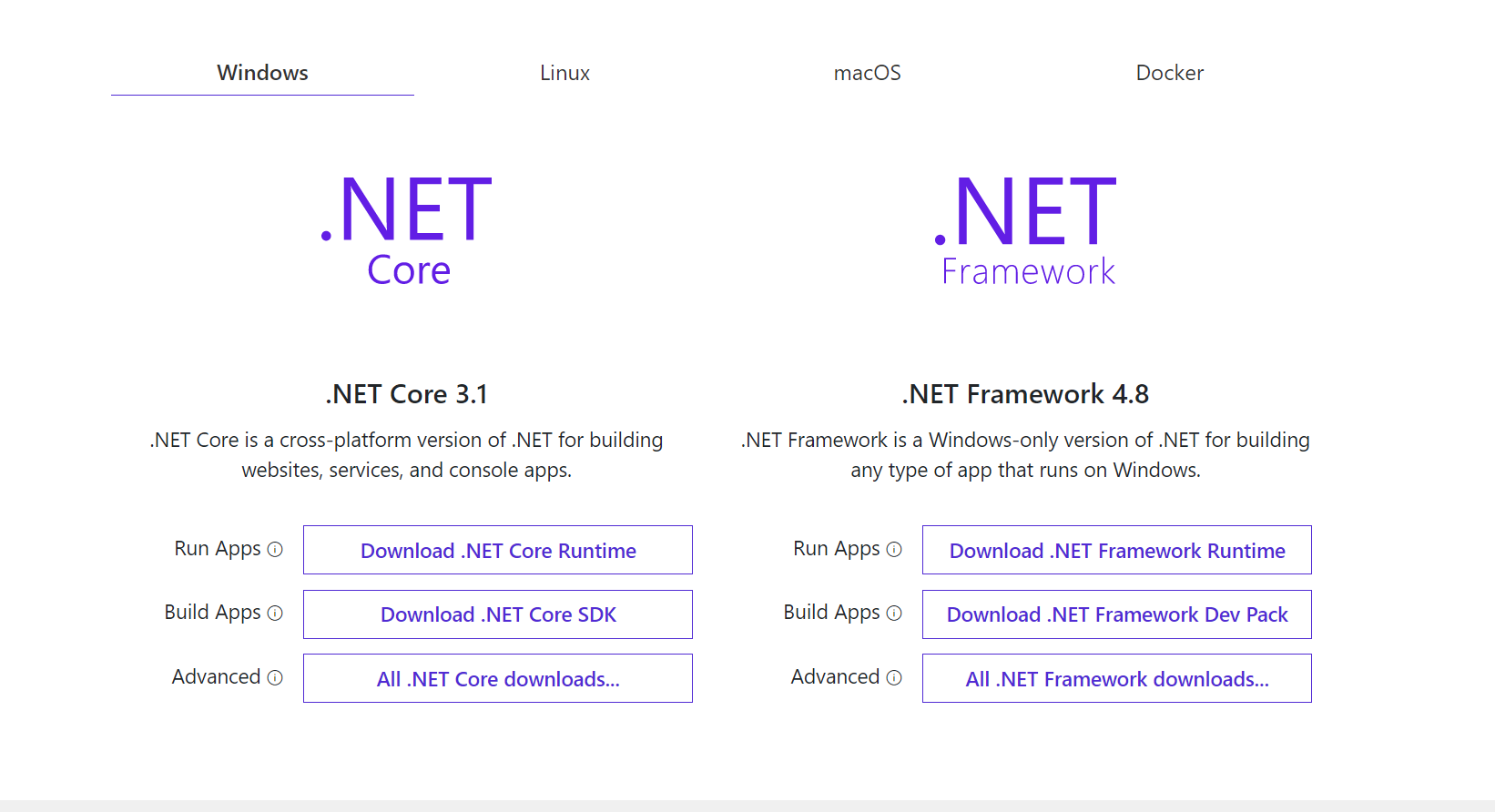The height and width of the screenshot is (812, 1495).
Task: Click info icon next to .NET Core Build Apps
Action: point(275,613)
